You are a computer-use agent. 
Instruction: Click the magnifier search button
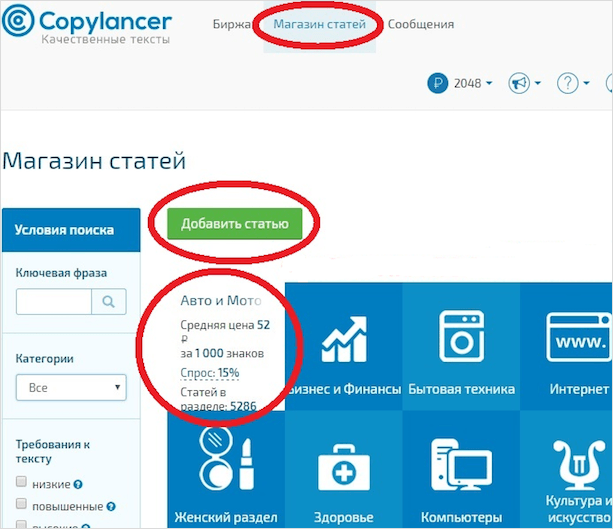pos(109,301)
